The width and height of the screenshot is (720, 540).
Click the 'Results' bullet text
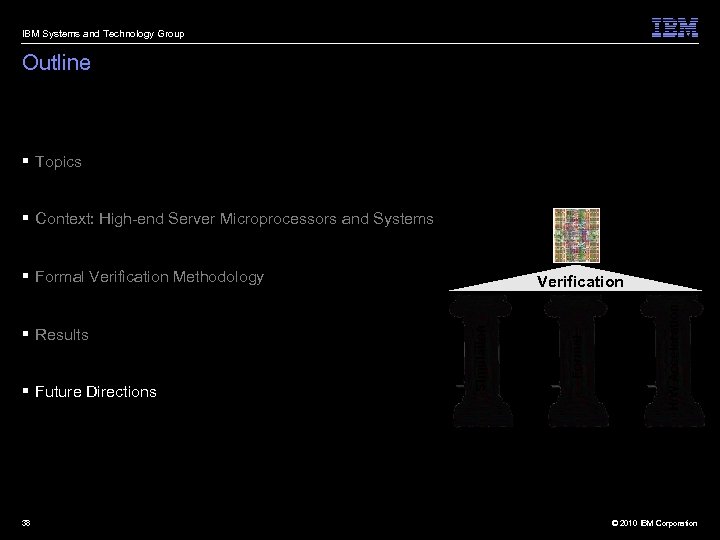pos(62,335)
